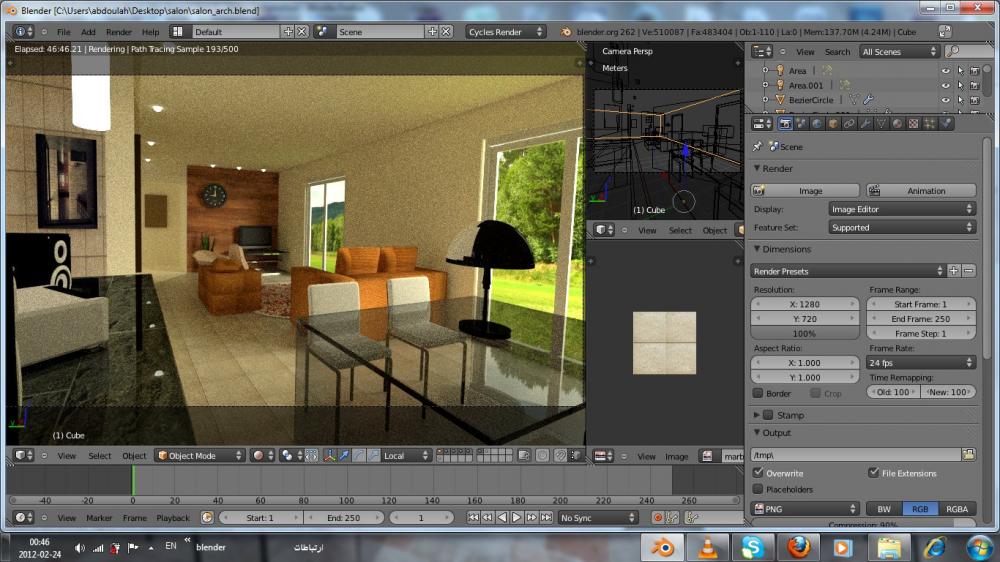Select the RGBA color mode button

point(957,509)
